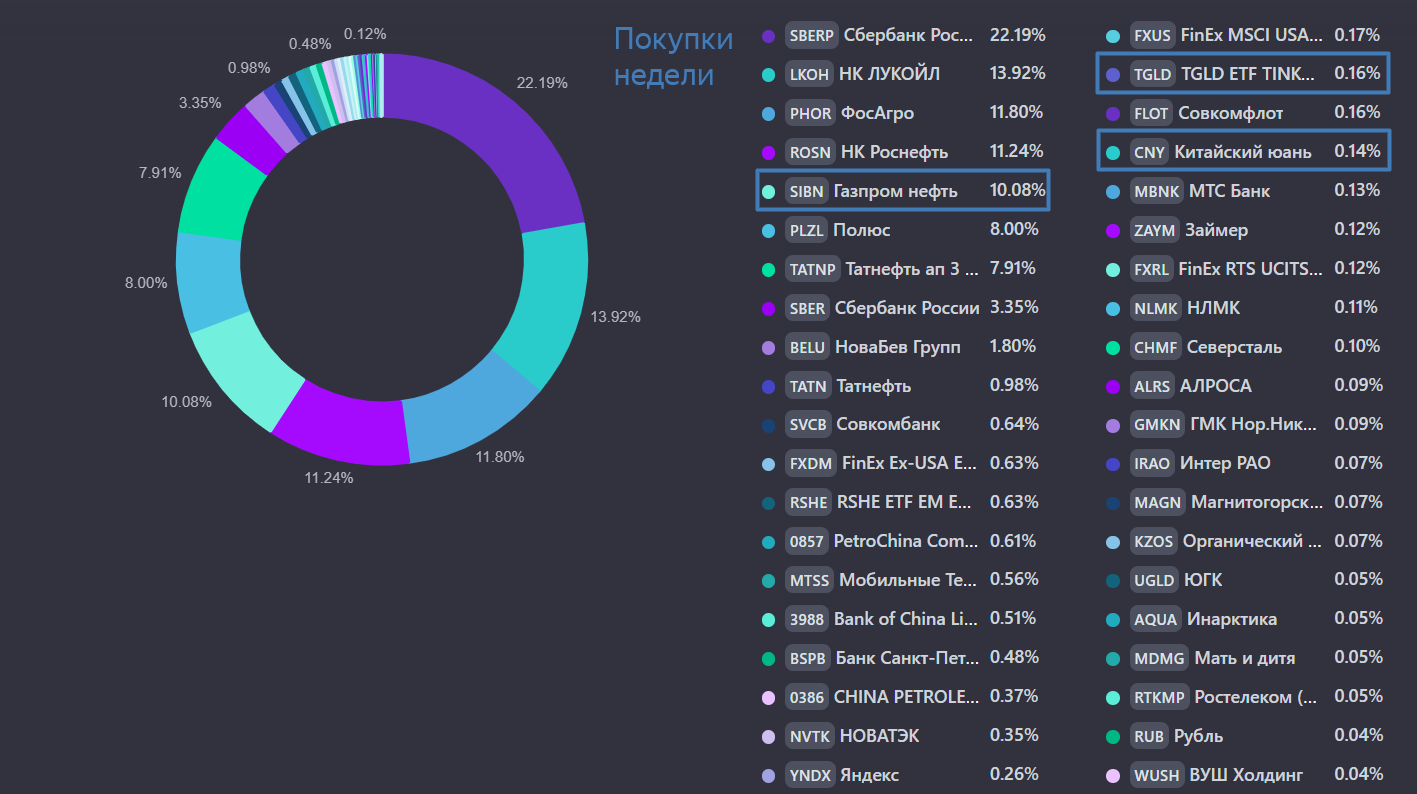Select the LKOH legend color dot

pyautogui.click(x=768, y=74)
